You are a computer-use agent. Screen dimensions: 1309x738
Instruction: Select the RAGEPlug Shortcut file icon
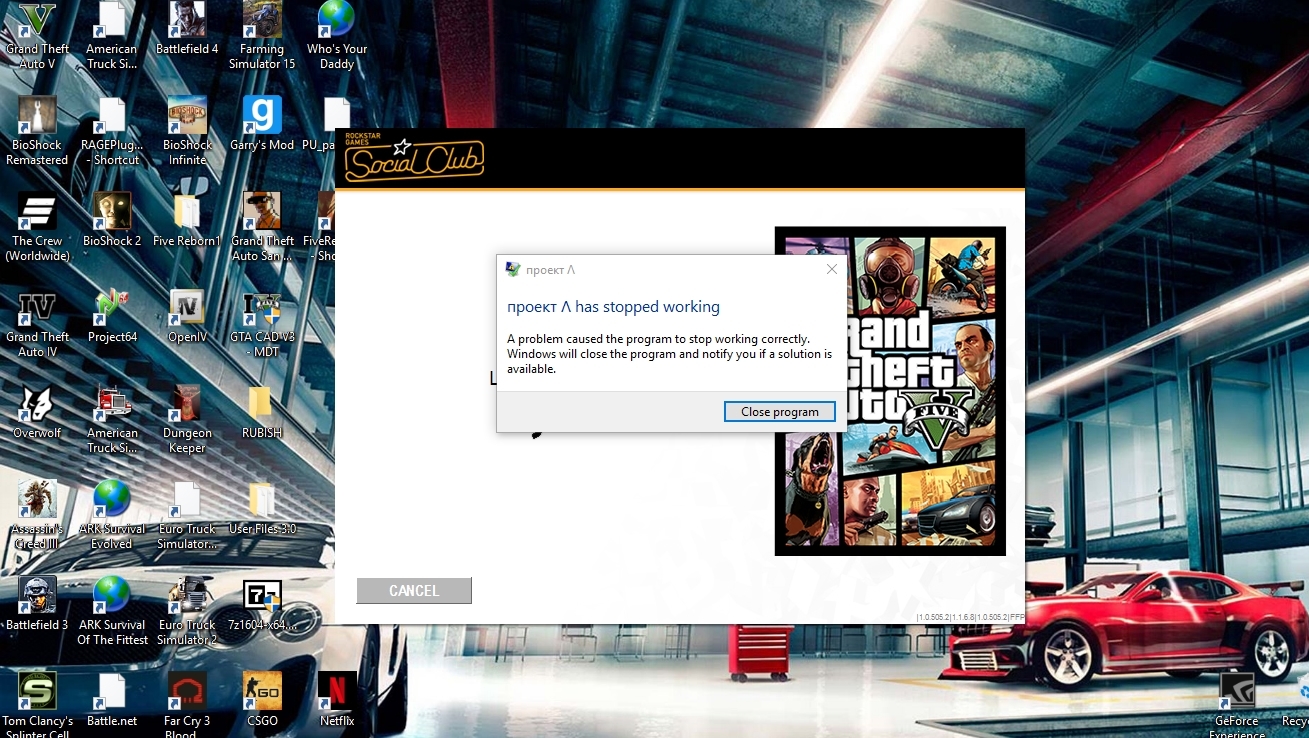pyautogui.click(x=111, y=131)
